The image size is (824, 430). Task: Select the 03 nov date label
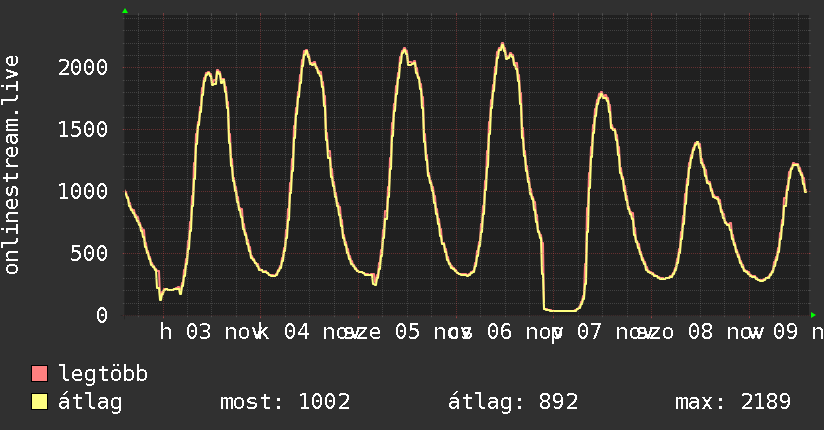pyautogui.click(x=218, y=331)
